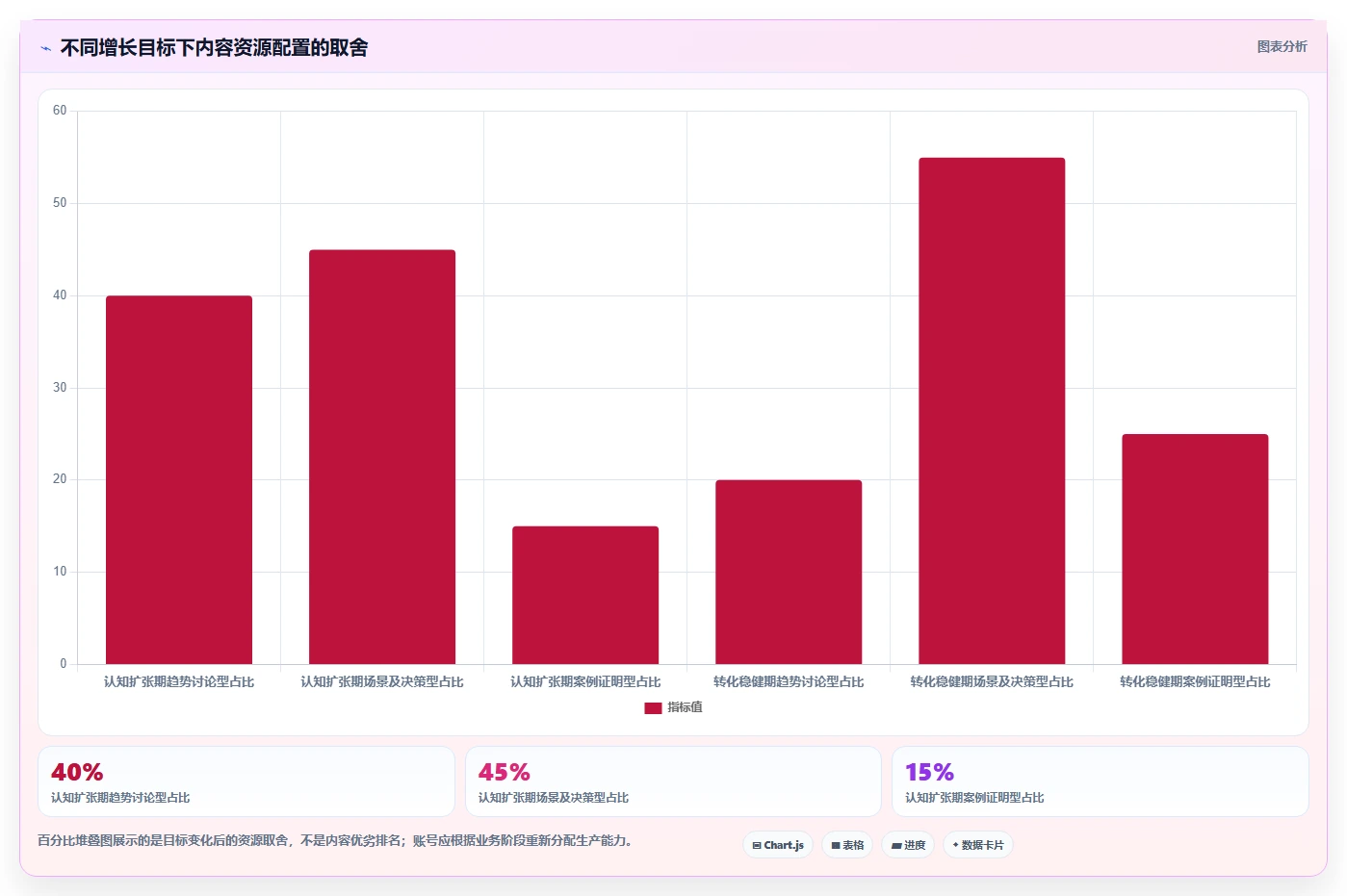Click card label 认知扩张期案例证明型占比 under 15%
The width and height of the screenshot is (1347, 896).
pos(974,798)
